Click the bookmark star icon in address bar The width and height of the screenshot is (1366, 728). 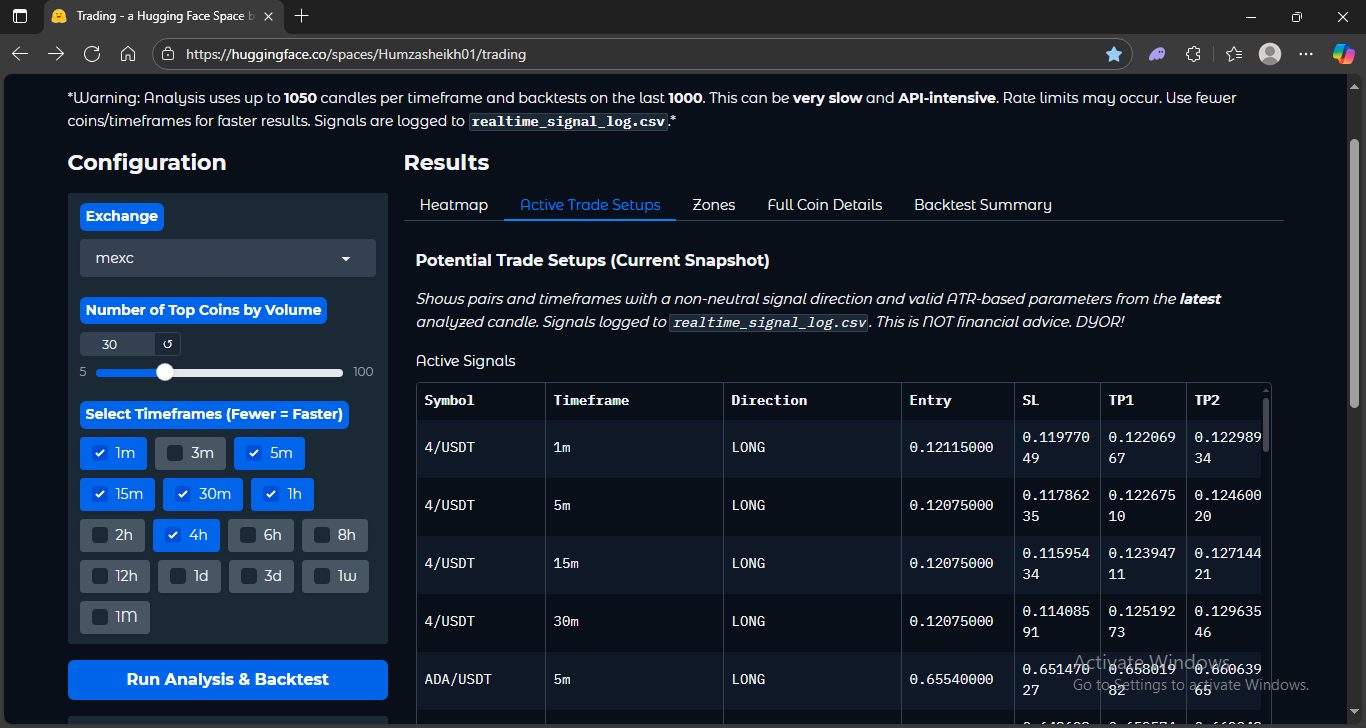click(1113, 54)
